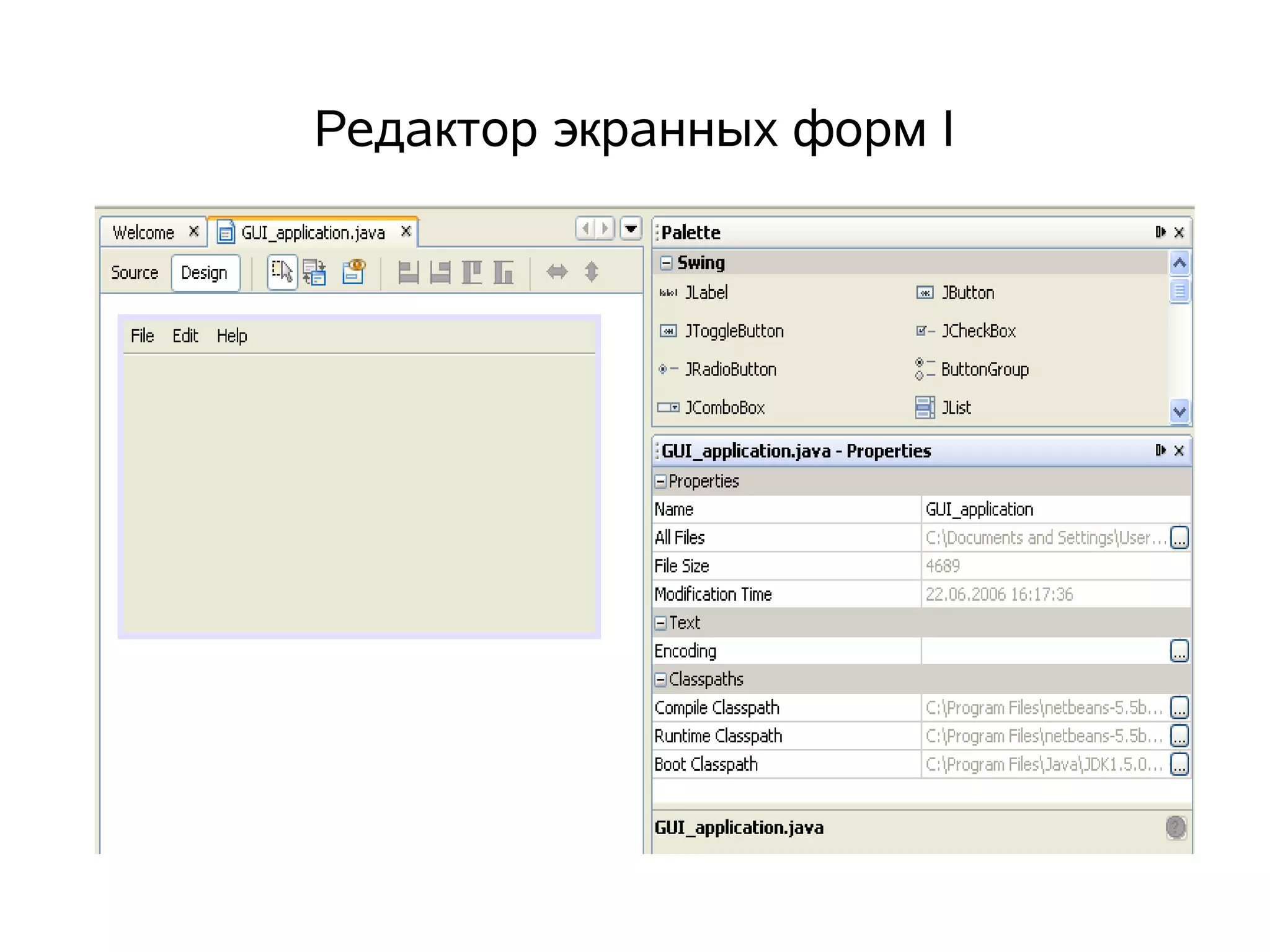The height and width of the screenshot is (952, 1270).
Task: Align left in column icon
Action: click(x=408, y=272)
